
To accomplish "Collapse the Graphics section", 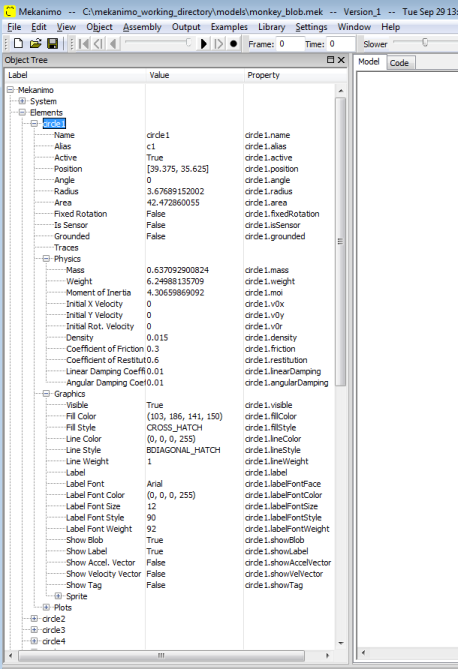I will coord(46,393).
